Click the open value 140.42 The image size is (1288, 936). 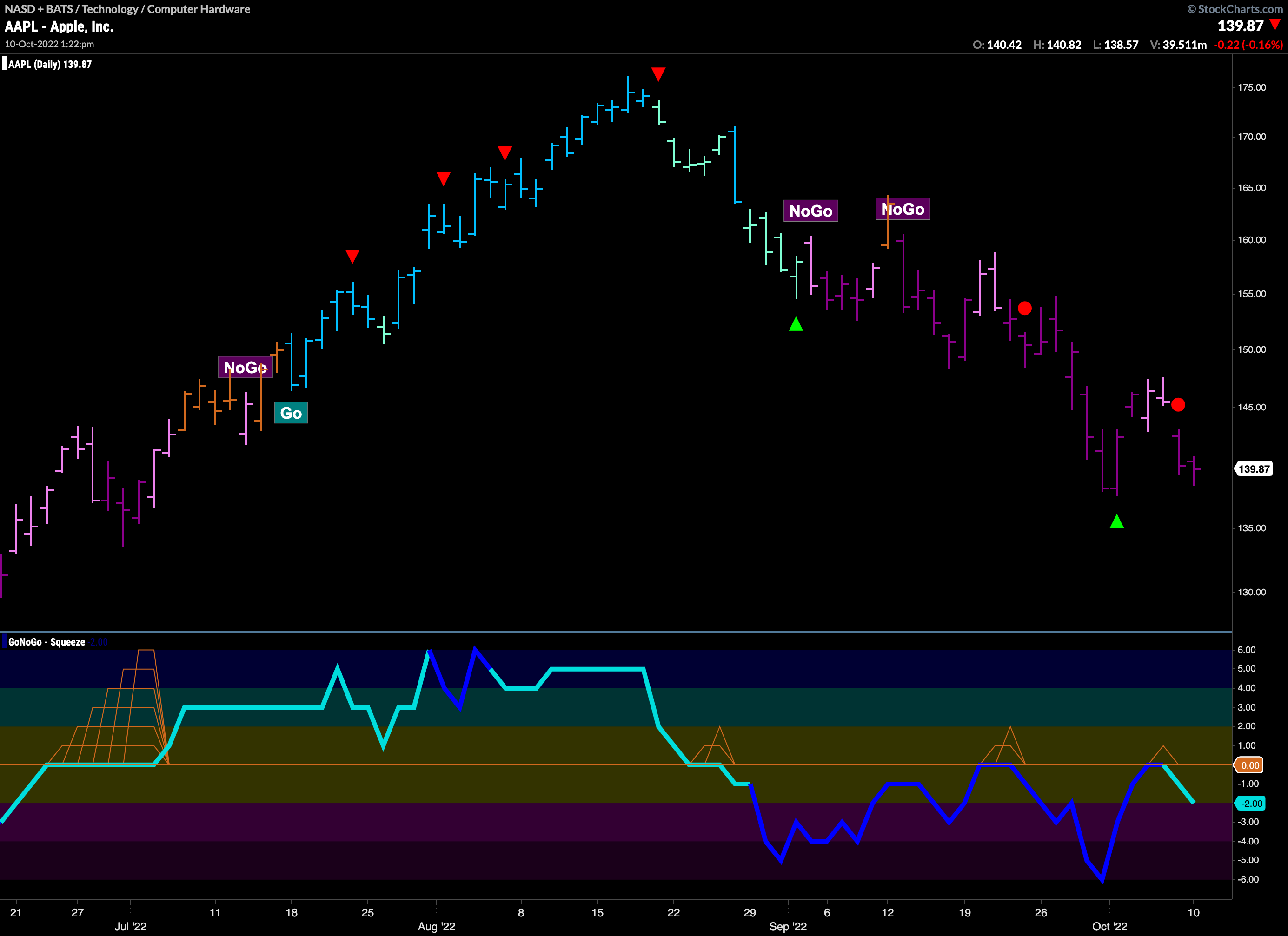tap(1004, 45)
